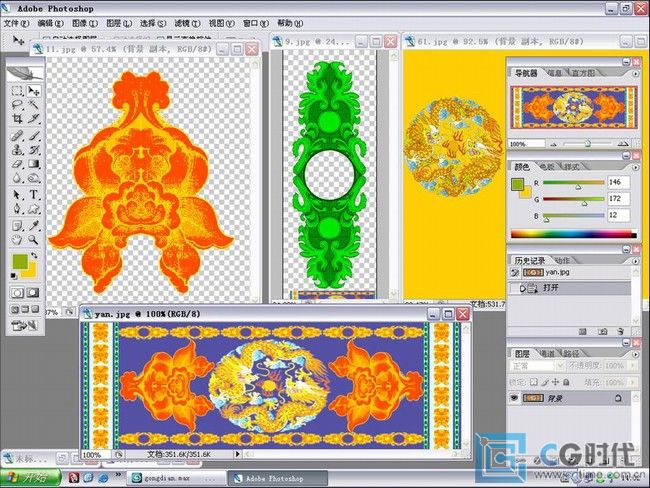
Task: Switch to Standard Screen Mode
Action: [15, 309]
